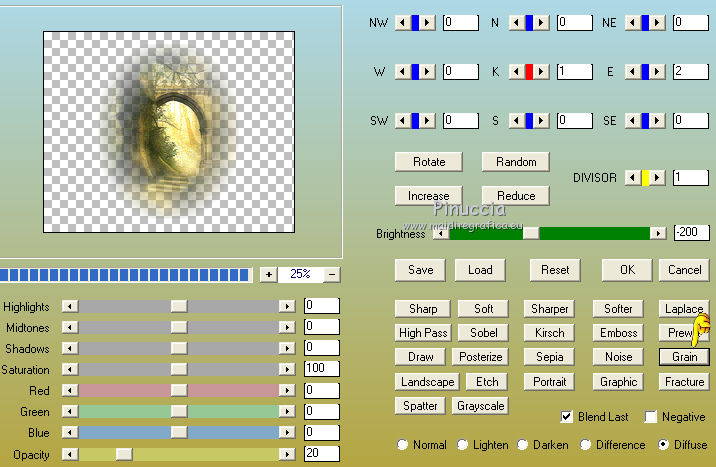Click the Opacity value field

[321, 453]
